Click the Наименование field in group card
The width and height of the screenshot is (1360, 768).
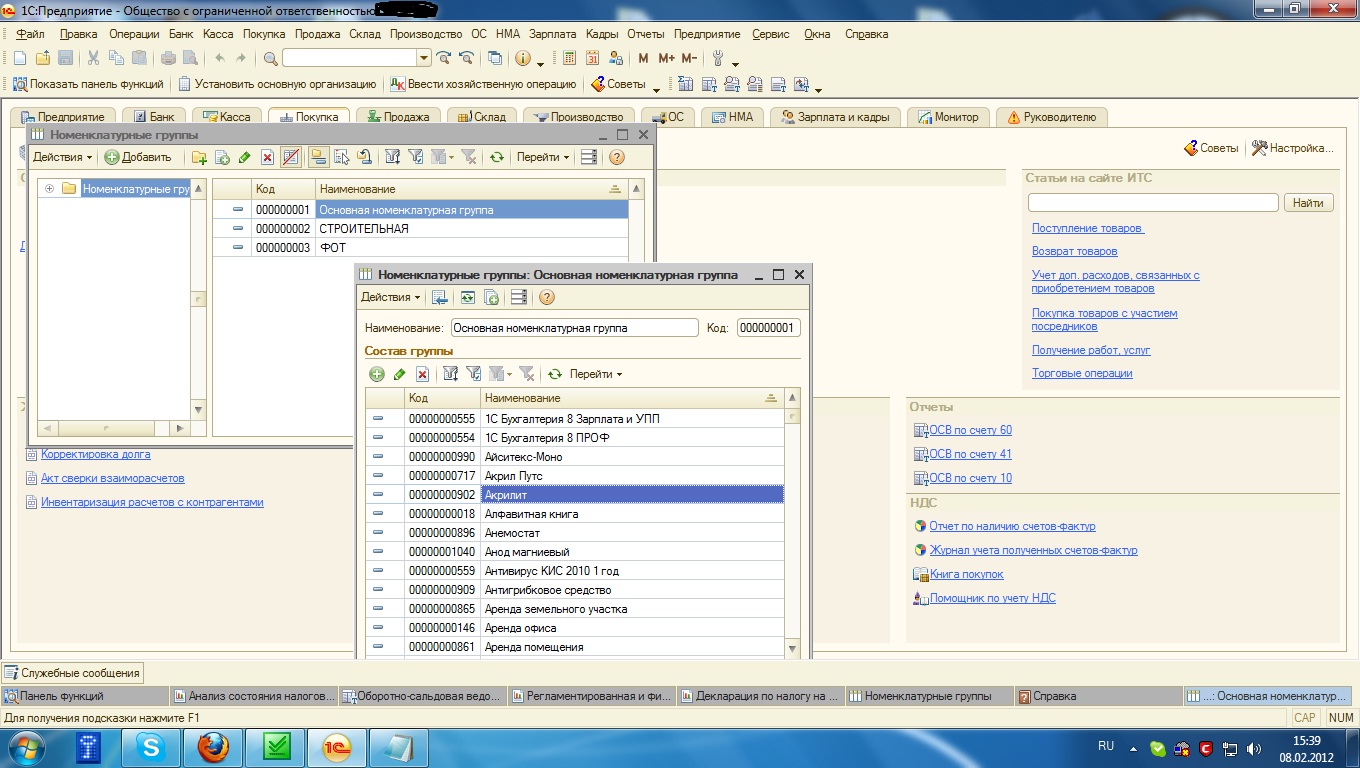(x=574, y=327)
